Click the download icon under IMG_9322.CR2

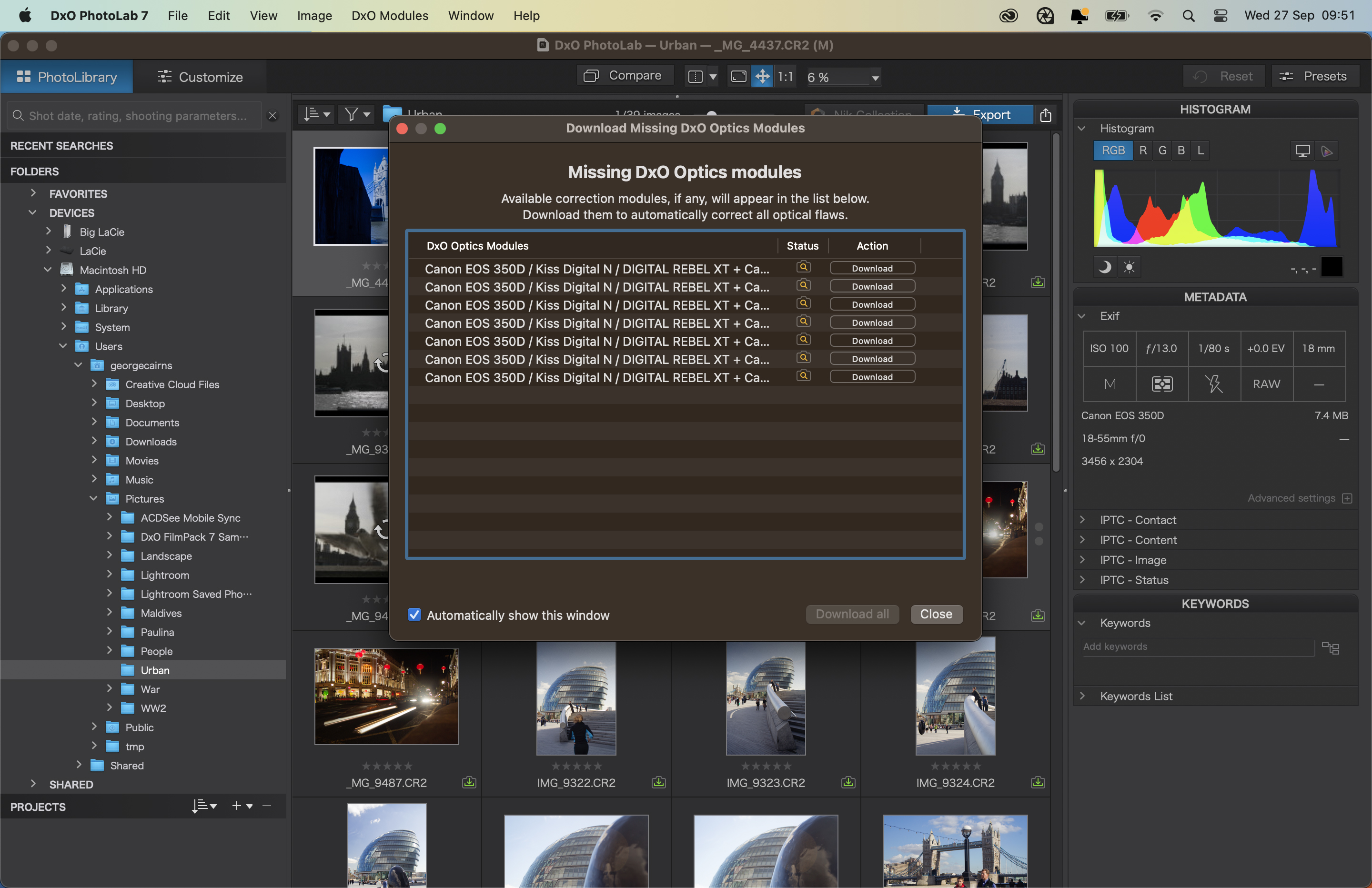659,782
